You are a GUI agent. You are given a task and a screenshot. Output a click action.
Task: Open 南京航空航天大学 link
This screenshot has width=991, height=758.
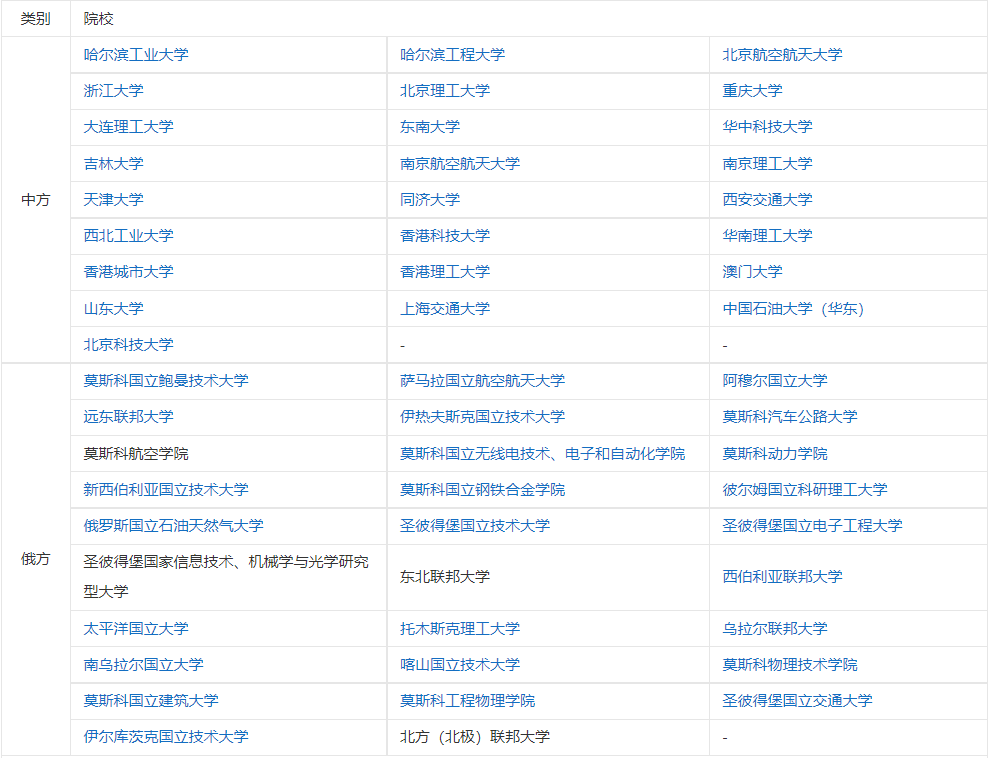pos(460,164)
